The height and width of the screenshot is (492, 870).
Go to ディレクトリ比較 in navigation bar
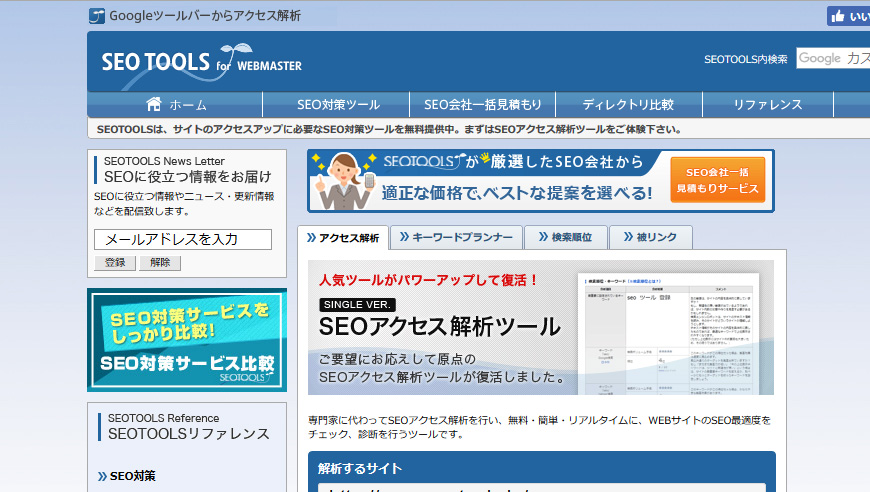(628, 105)
